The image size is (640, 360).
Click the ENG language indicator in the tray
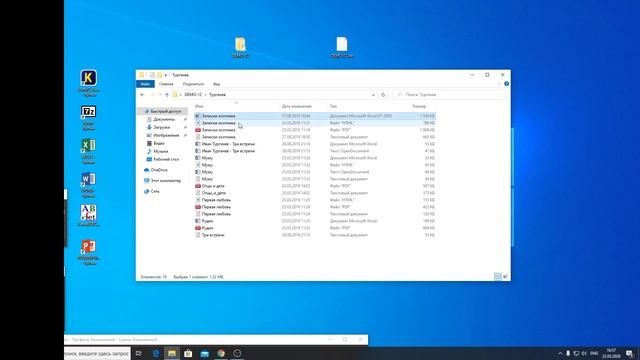[594, 353]
